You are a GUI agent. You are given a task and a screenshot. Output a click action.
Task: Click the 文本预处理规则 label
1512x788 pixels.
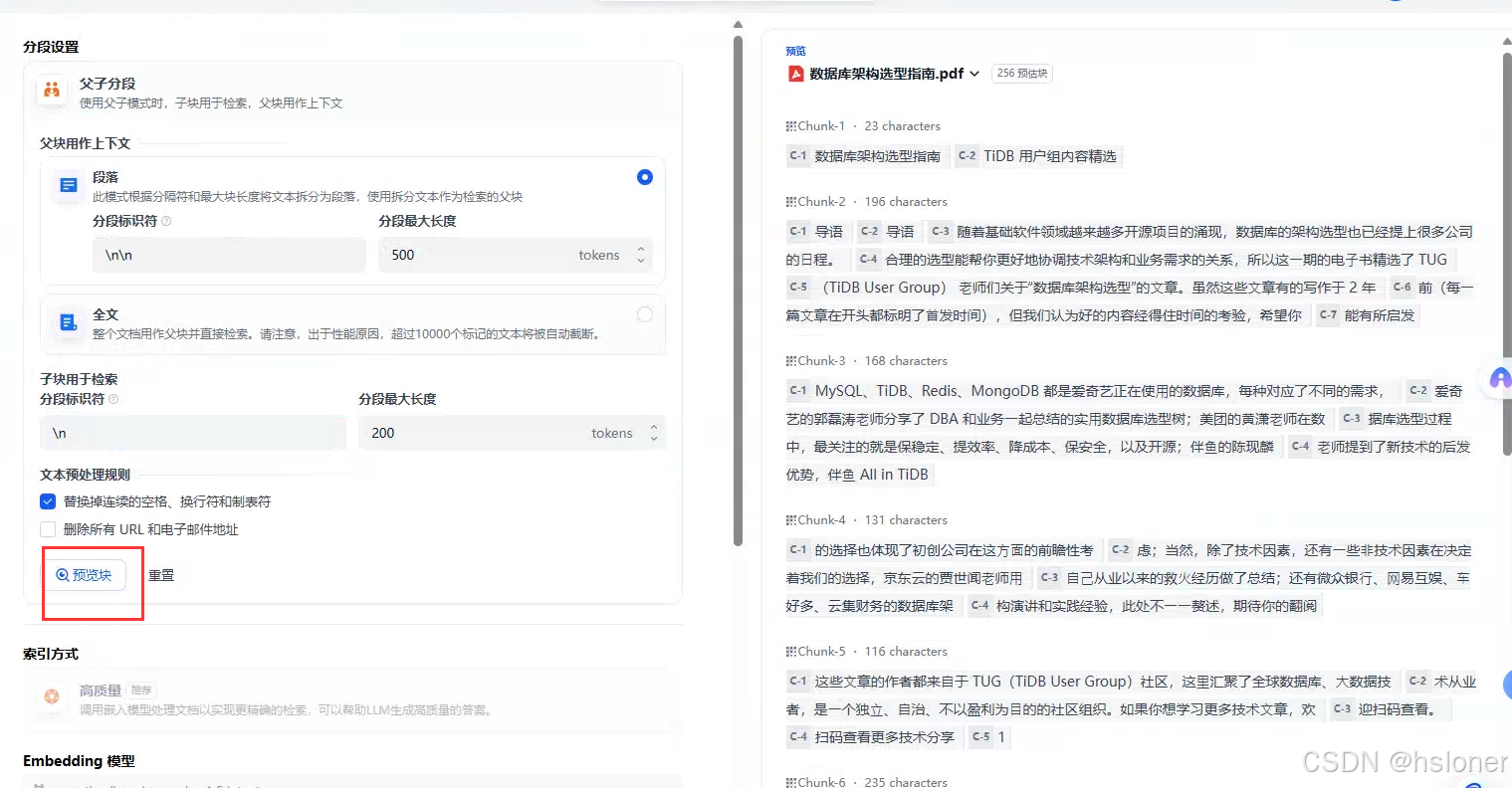click(x=85, y=475)
